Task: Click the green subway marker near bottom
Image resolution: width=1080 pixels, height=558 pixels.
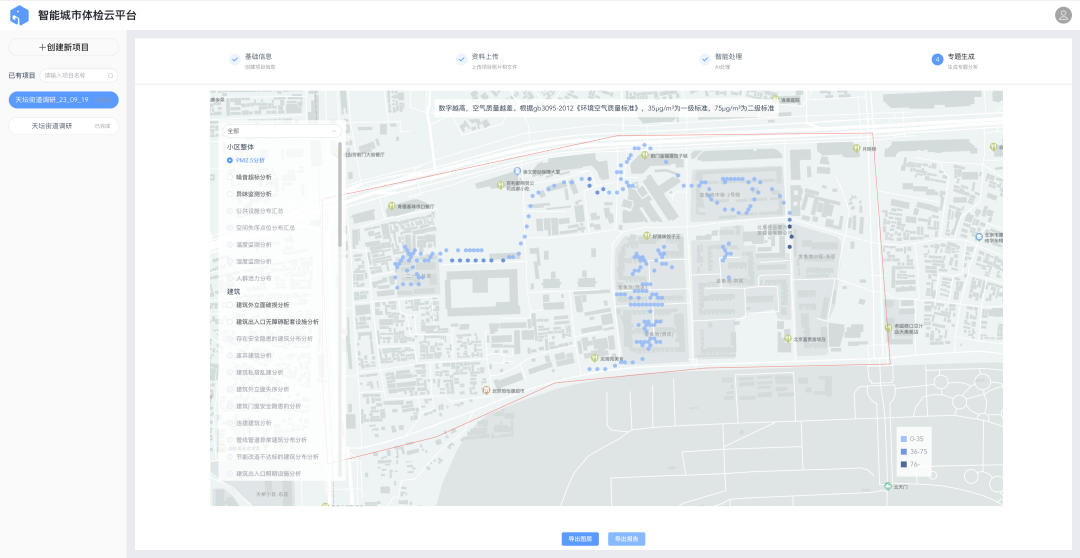Action: coord(888,486)
